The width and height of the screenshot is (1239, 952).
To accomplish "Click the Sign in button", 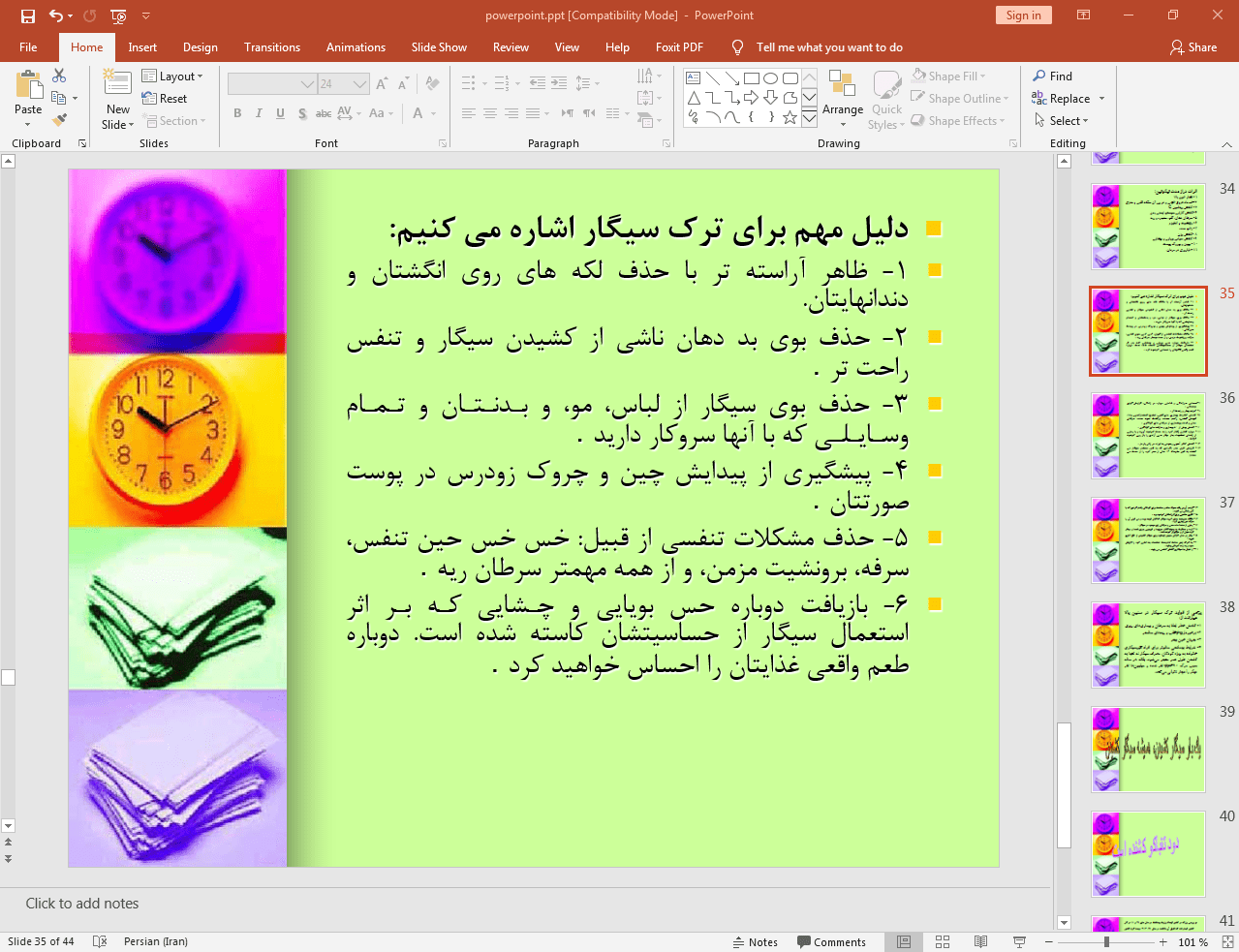I will 1023,15.
